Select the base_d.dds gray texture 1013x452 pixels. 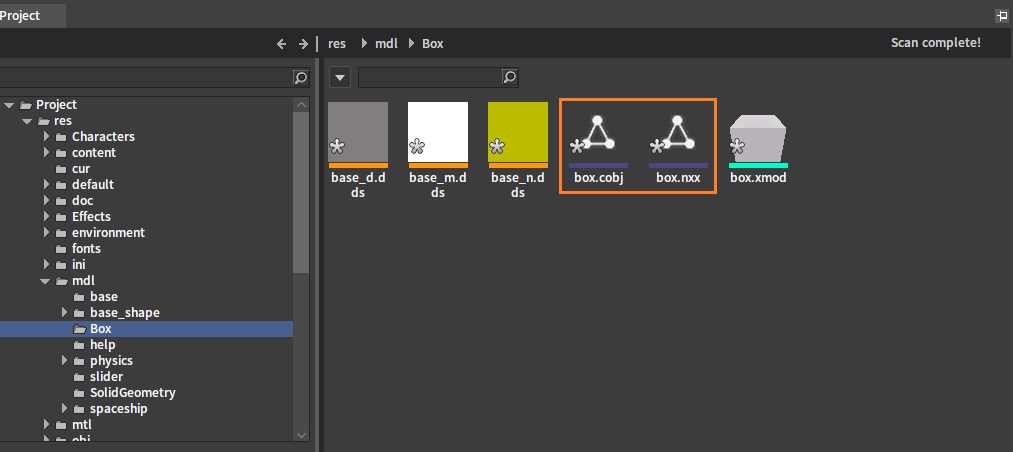pyautogui.click(x=358, y=134)
